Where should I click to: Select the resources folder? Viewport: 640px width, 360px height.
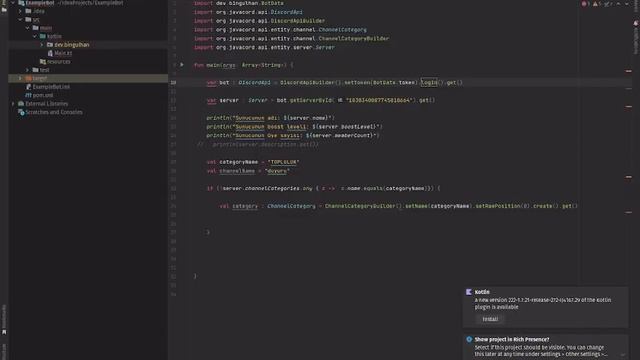59,62
